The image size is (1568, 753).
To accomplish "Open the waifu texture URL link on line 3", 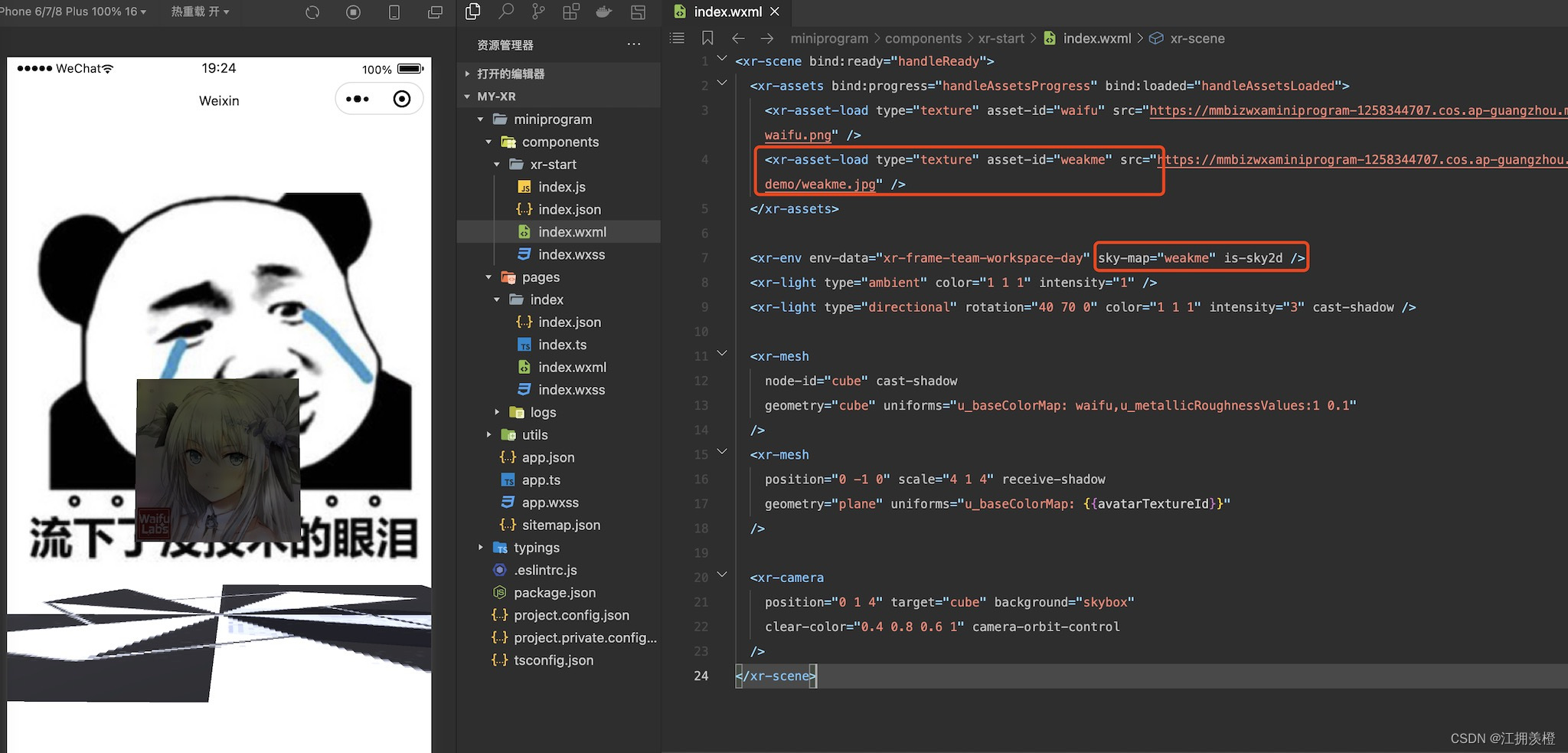I will pyautogui.click(x=1358, y=110).
